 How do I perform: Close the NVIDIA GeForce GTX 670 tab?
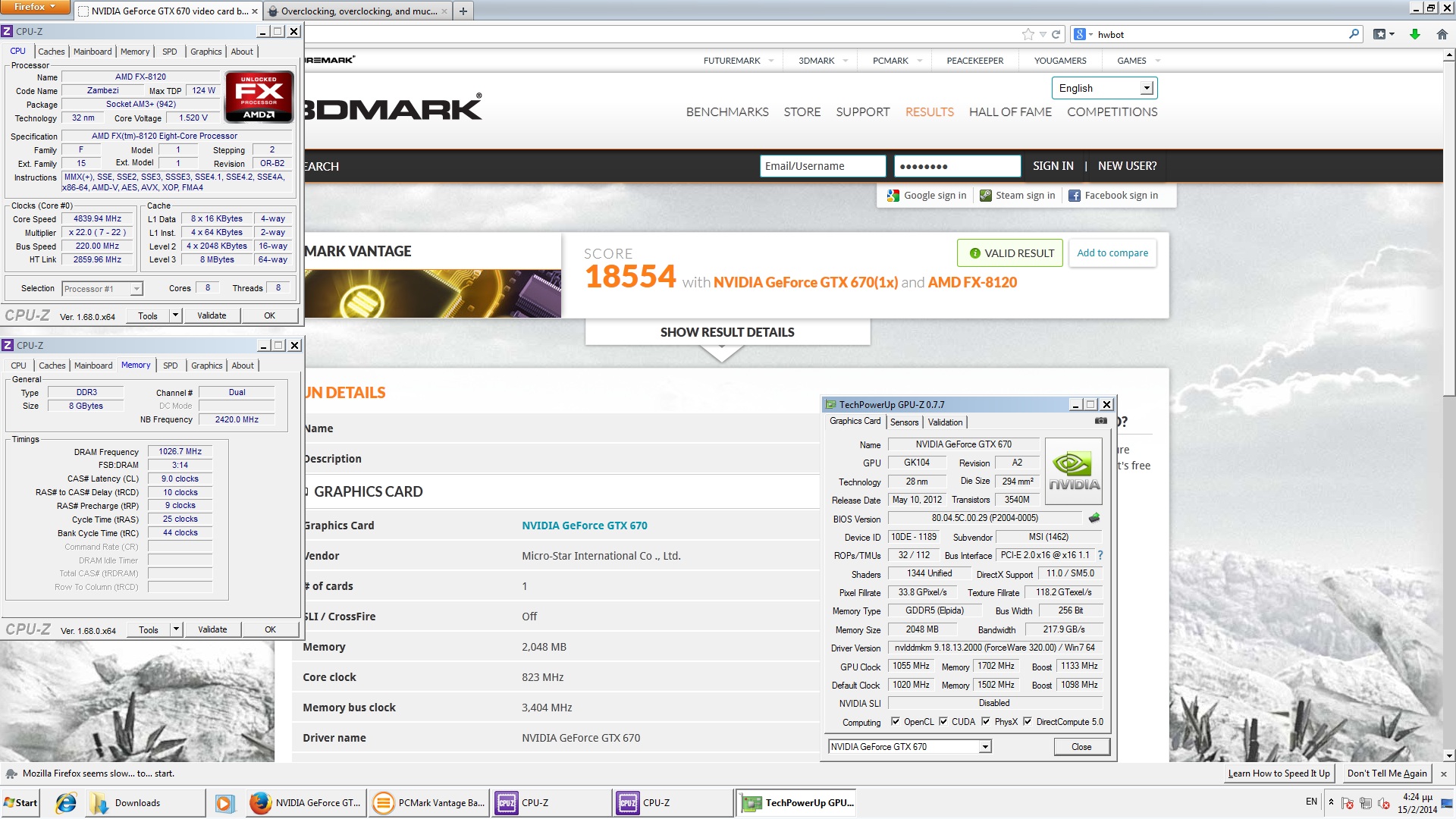254,11
